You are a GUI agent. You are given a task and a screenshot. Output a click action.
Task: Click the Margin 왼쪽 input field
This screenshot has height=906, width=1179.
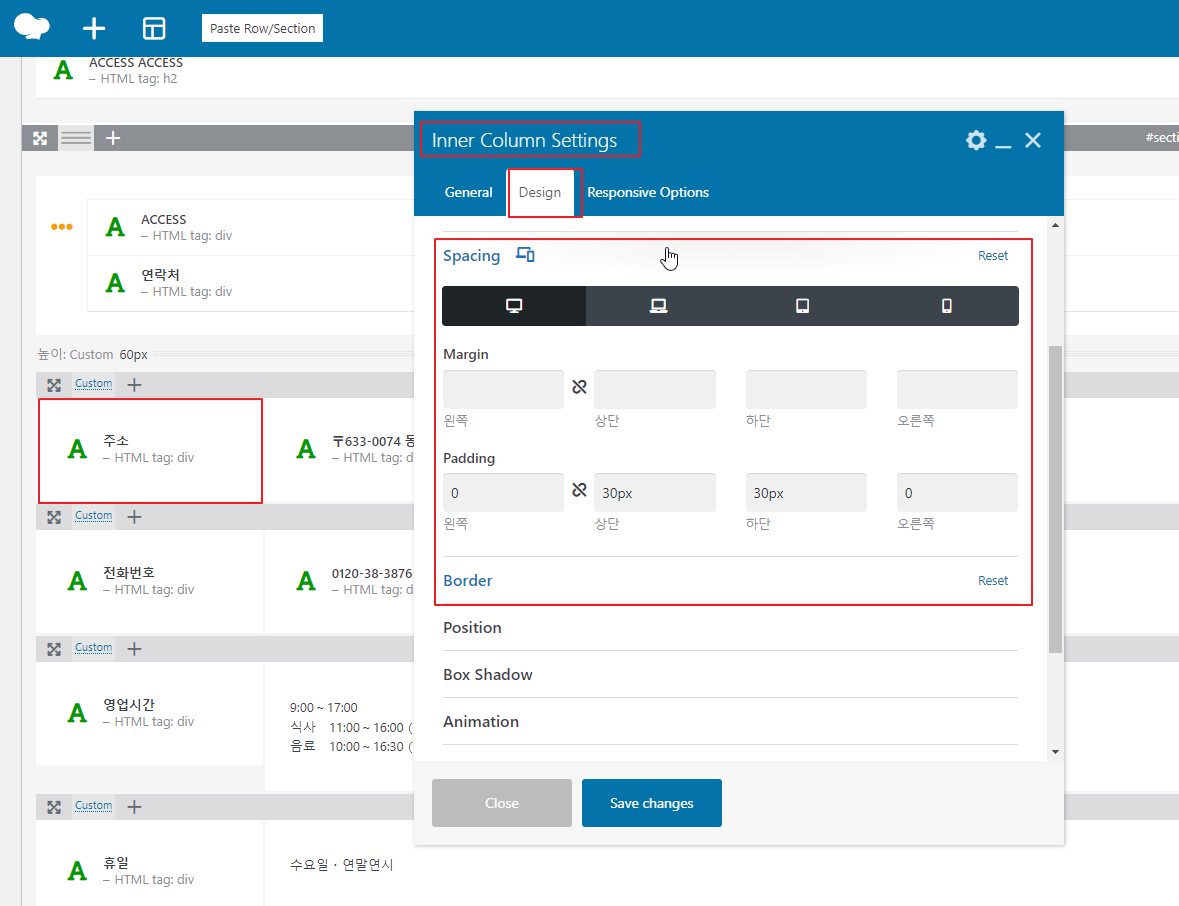(x=503, y=389)
